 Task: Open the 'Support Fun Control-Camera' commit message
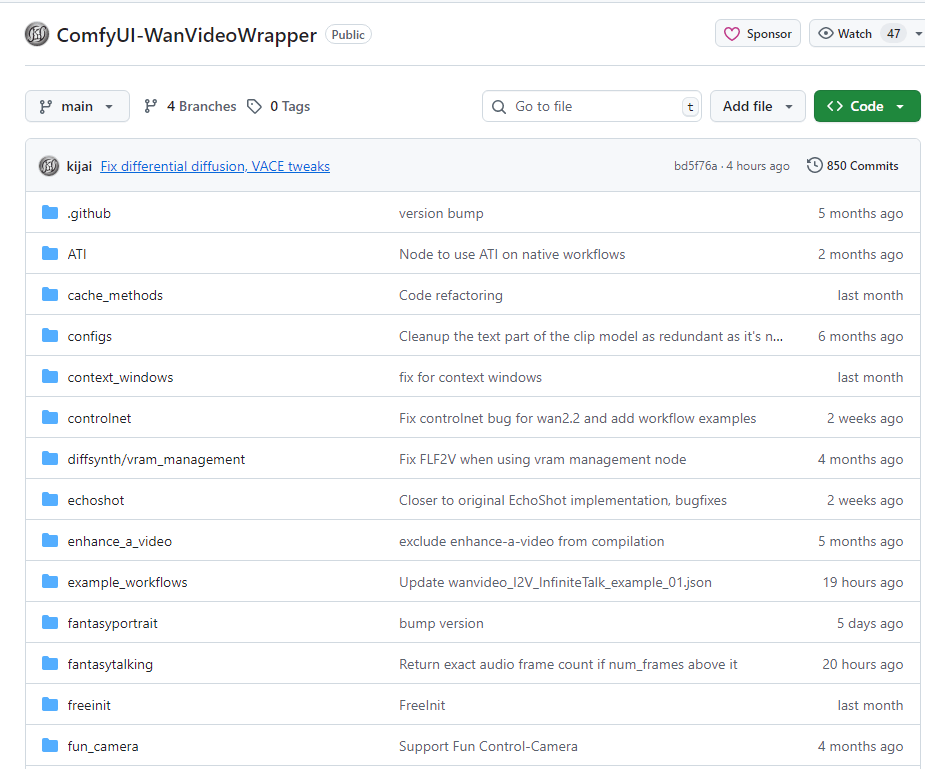pyautogui.click(x=488, y=747)
